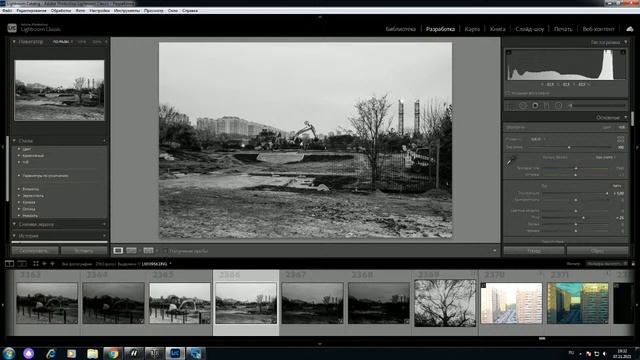Open grid view from filmstrip bar

click(36, 264)
